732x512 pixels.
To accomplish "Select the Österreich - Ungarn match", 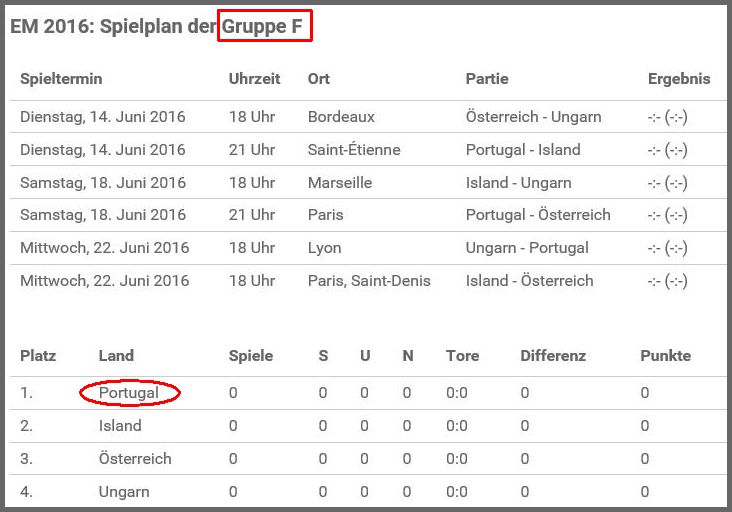I will coord(534,117).
